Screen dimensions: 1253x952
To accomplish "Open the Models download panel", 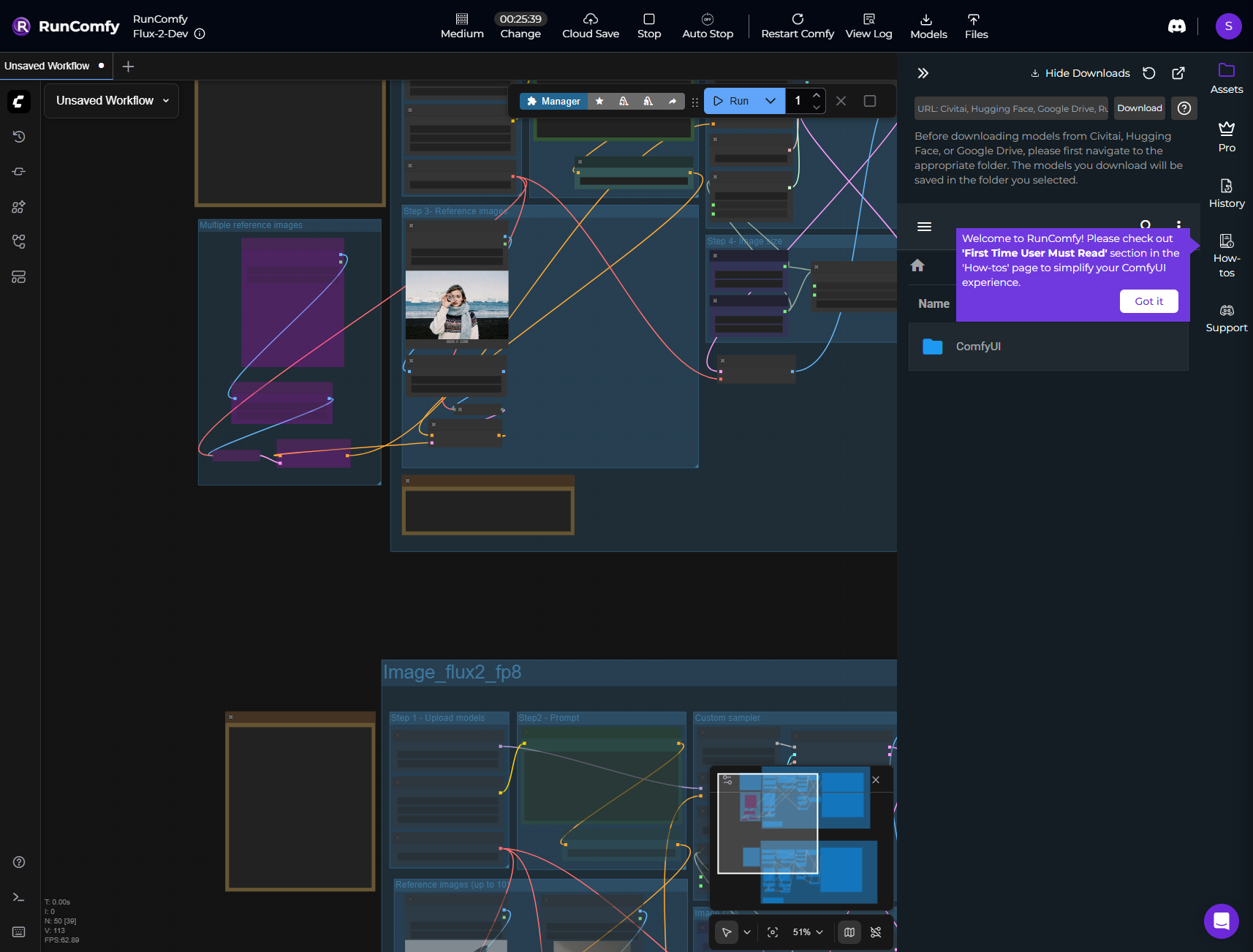I will point(928,26).
